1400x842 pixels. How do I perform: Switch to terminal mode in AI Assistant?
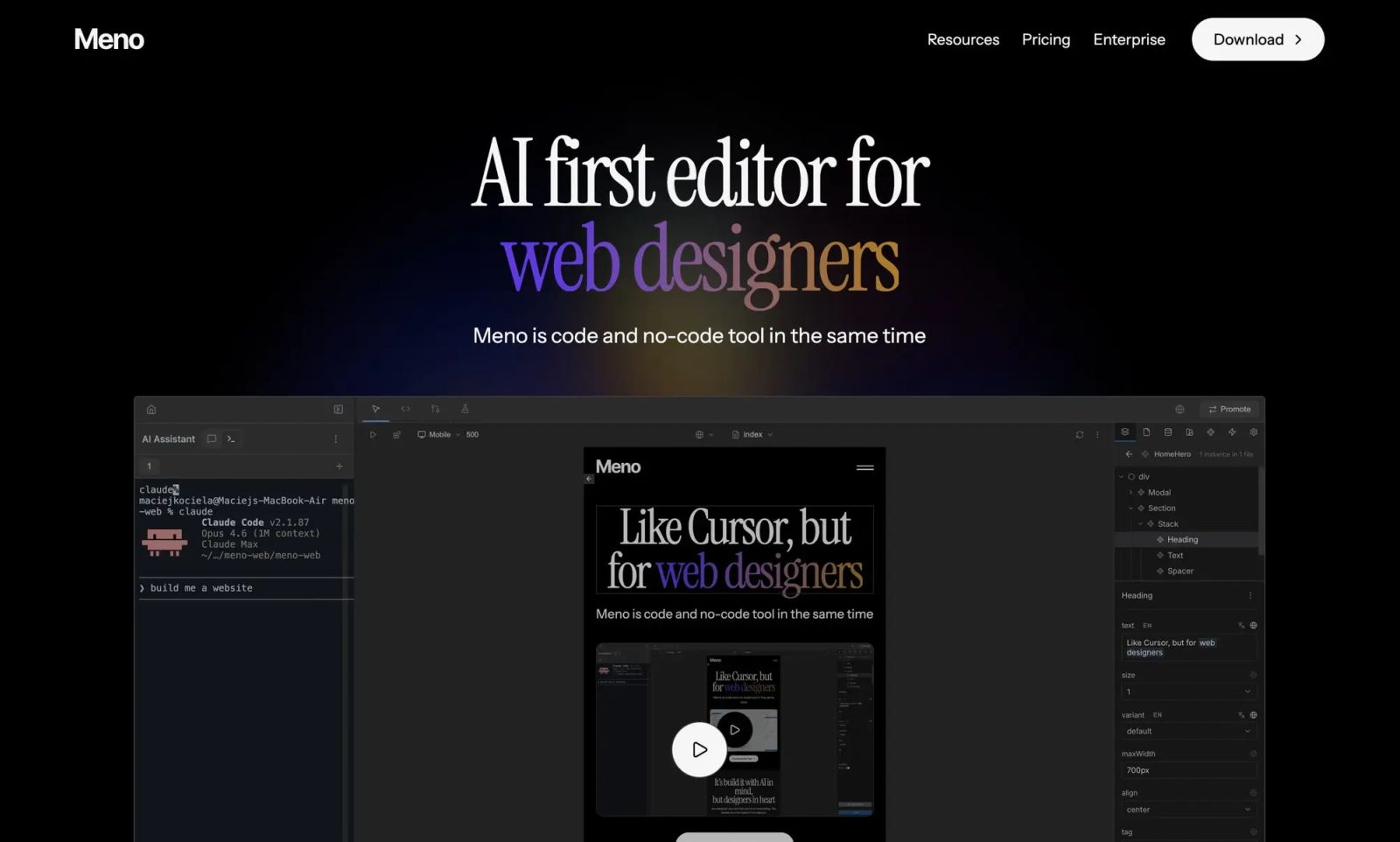[x=231, y=439]
